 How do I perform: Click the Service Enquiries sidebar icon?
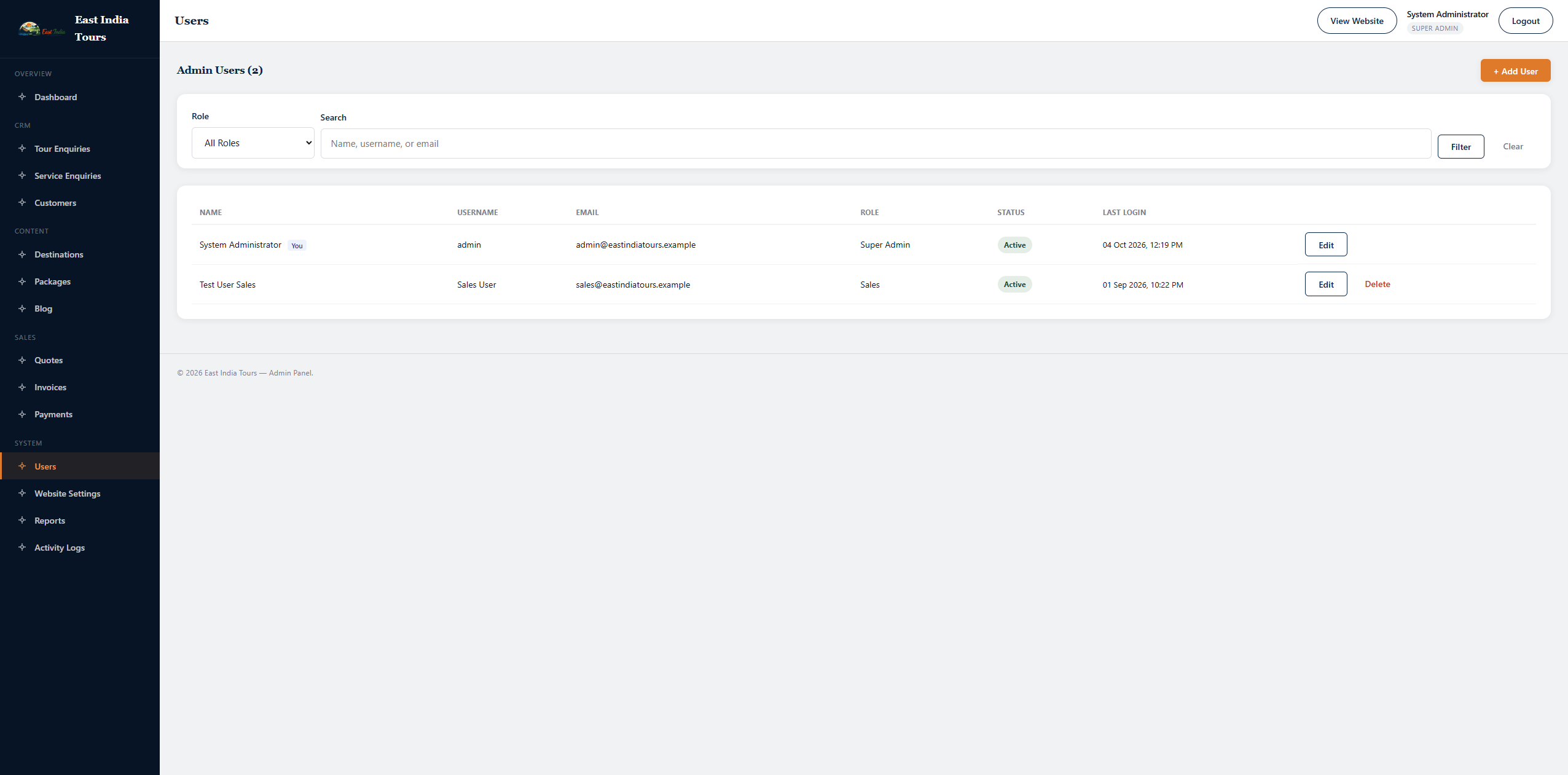coord(22,176)
